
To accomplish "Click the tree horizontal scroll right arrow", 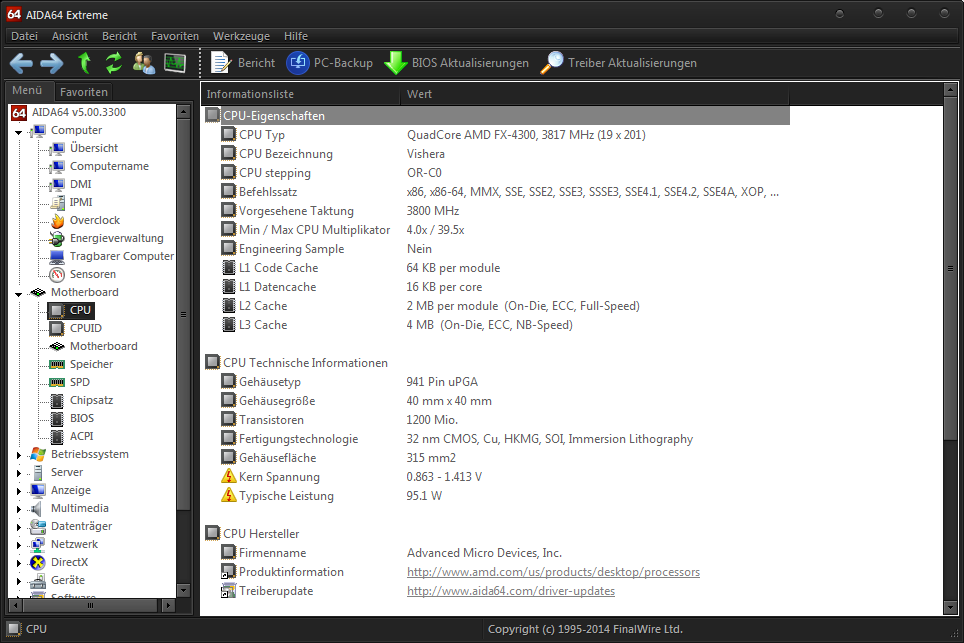I will [x=168, y=606].
